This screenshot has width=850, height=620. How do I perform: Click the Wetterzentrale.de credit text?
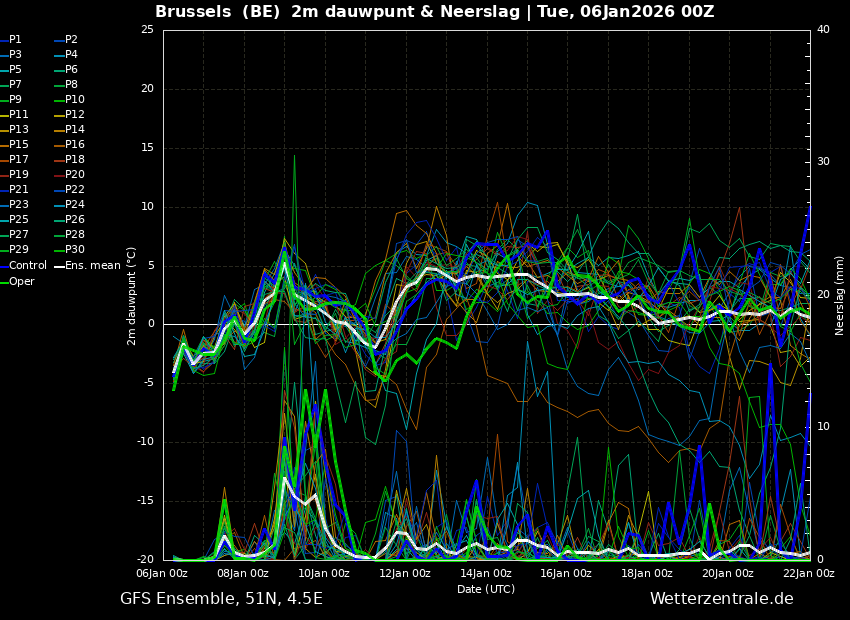[722, 599]
